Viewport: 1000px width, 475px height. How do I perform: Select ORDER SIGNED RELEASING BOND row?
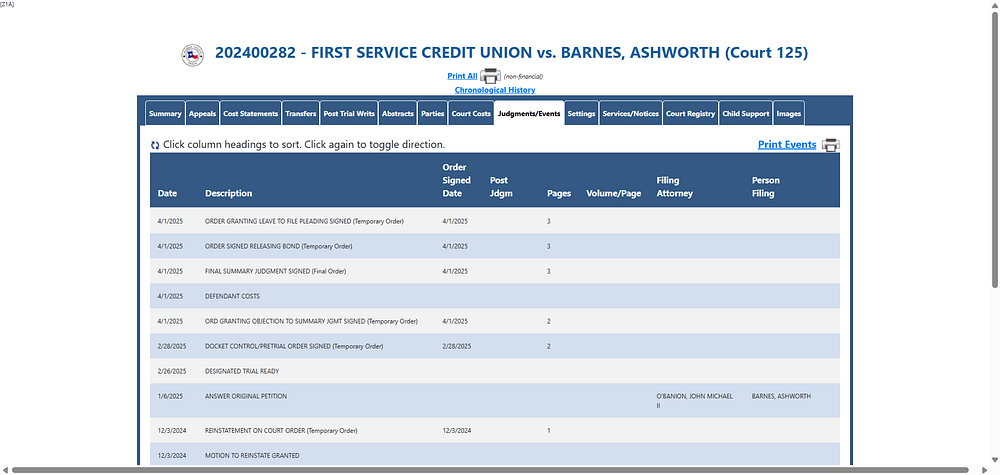coord(495,246)
